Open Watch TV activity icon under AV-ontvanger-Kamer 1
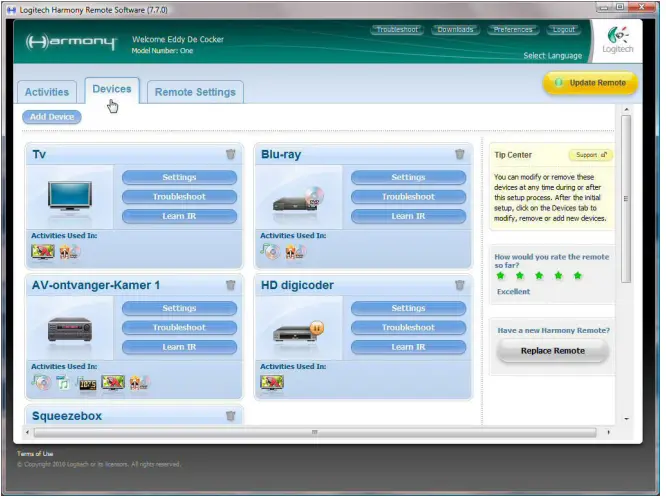The width and height of the screenshot is (666, 499). pos(113,385)
